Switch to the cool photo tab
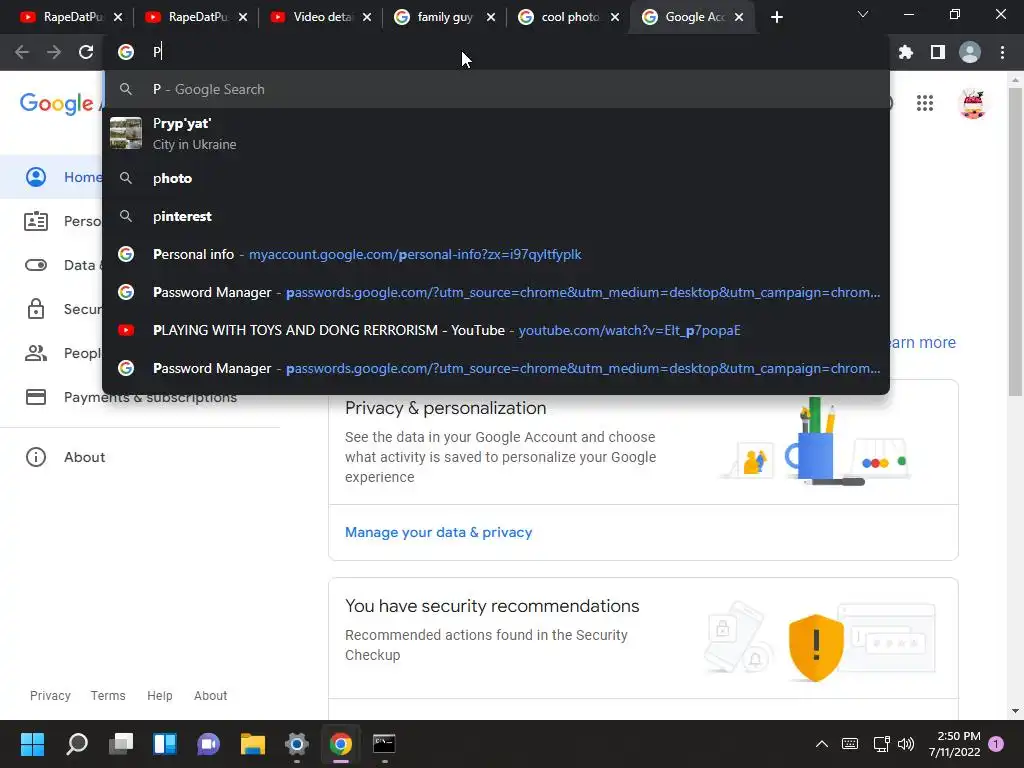Viewport: 1024px width, 768px height. [x=569, y=17]
